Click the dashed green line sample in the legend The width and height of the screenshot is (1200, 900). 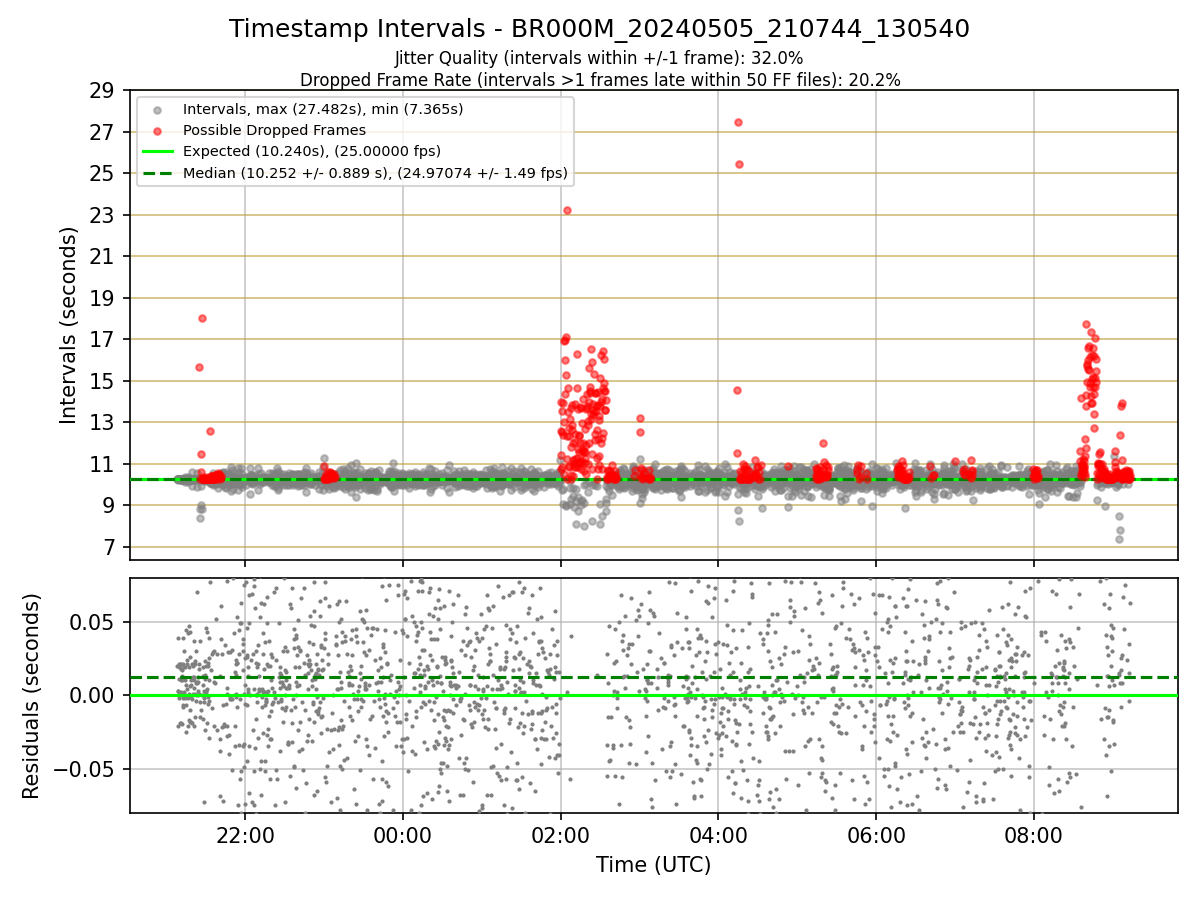[158, 173]
